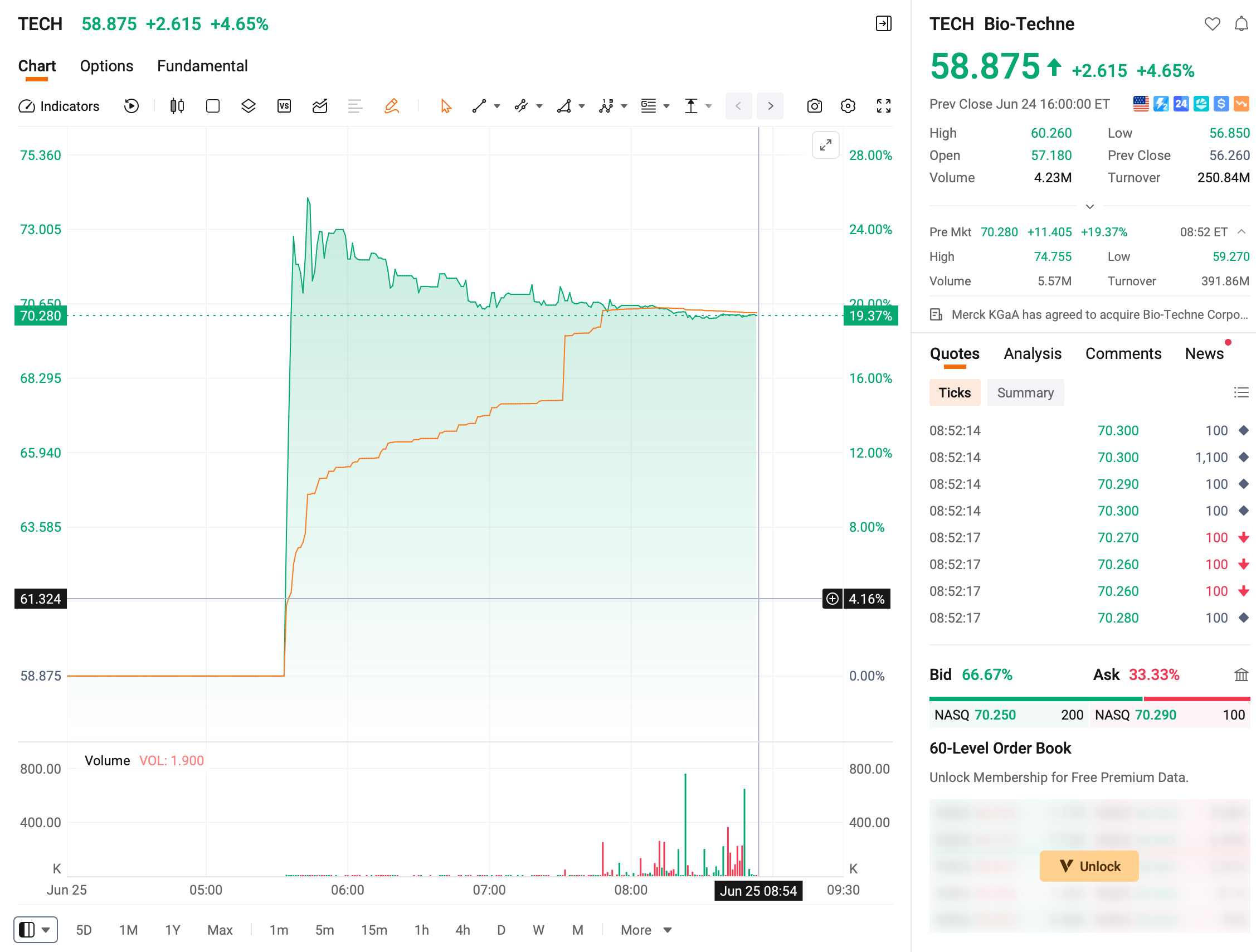Activate the orange drawing pencil tool
The height and width of the screenshot is (952, 1256).
point(391,106)
